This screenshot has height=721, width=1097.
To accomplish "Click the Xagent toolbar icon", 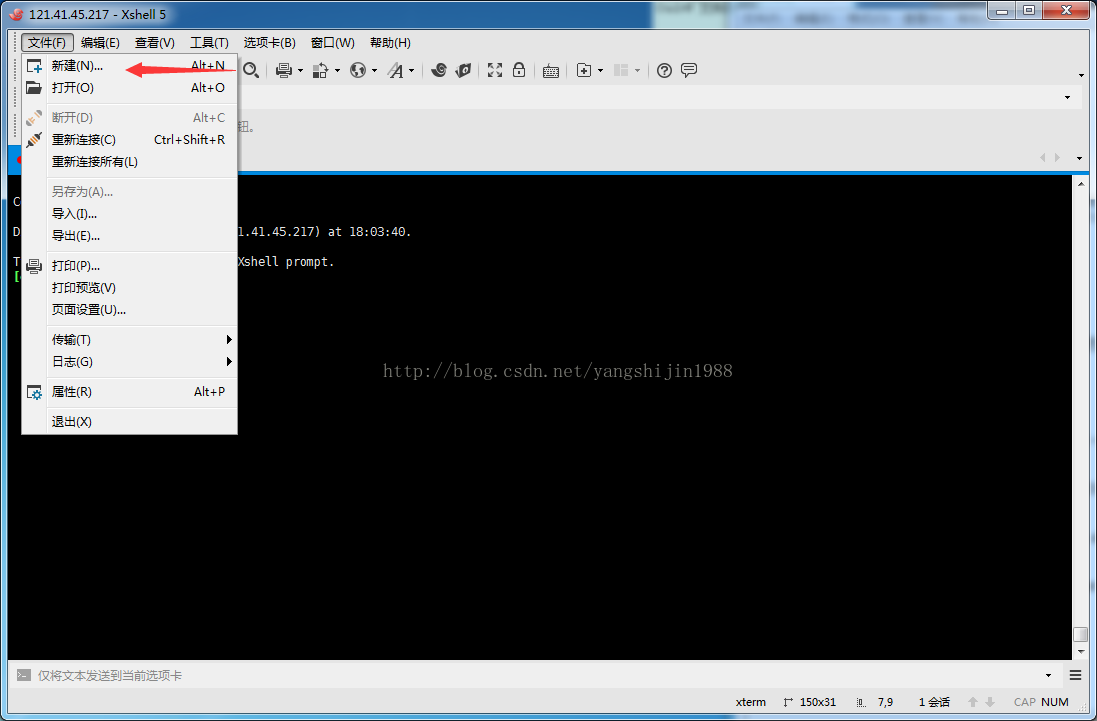I will point(463,70).
